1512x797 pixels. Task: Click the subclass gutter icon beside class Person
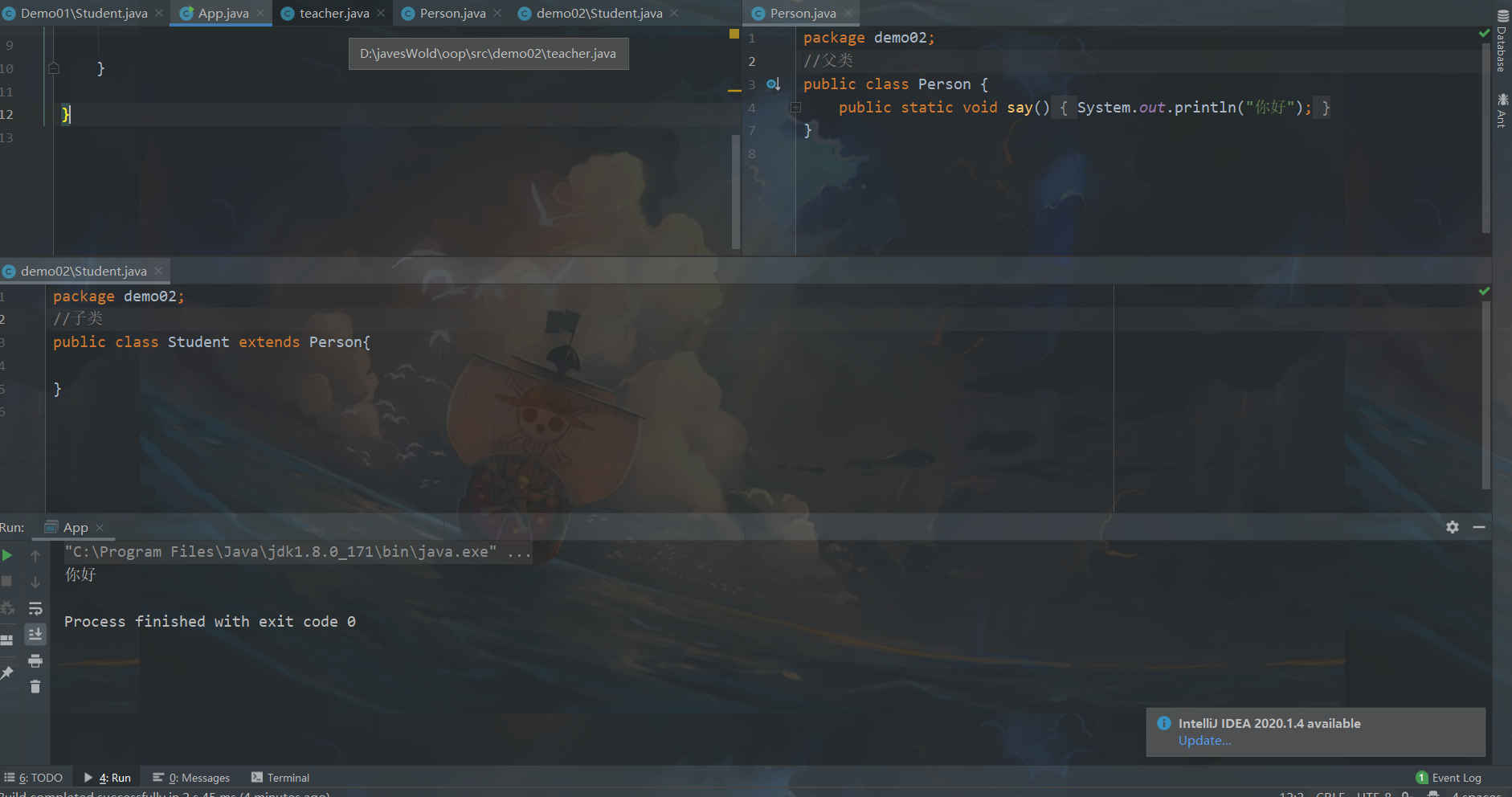tap(774, 84)
